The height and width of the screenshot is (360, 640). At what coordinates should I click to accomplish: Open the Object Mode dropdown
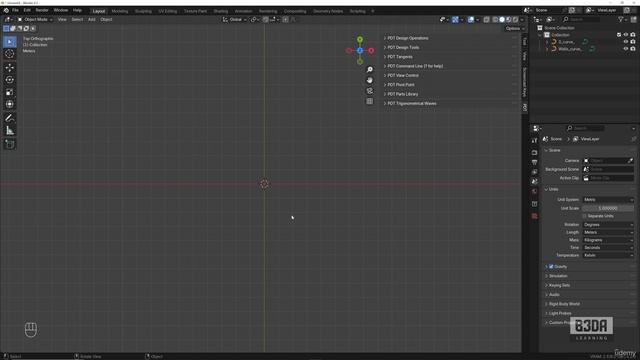(35, 20)
